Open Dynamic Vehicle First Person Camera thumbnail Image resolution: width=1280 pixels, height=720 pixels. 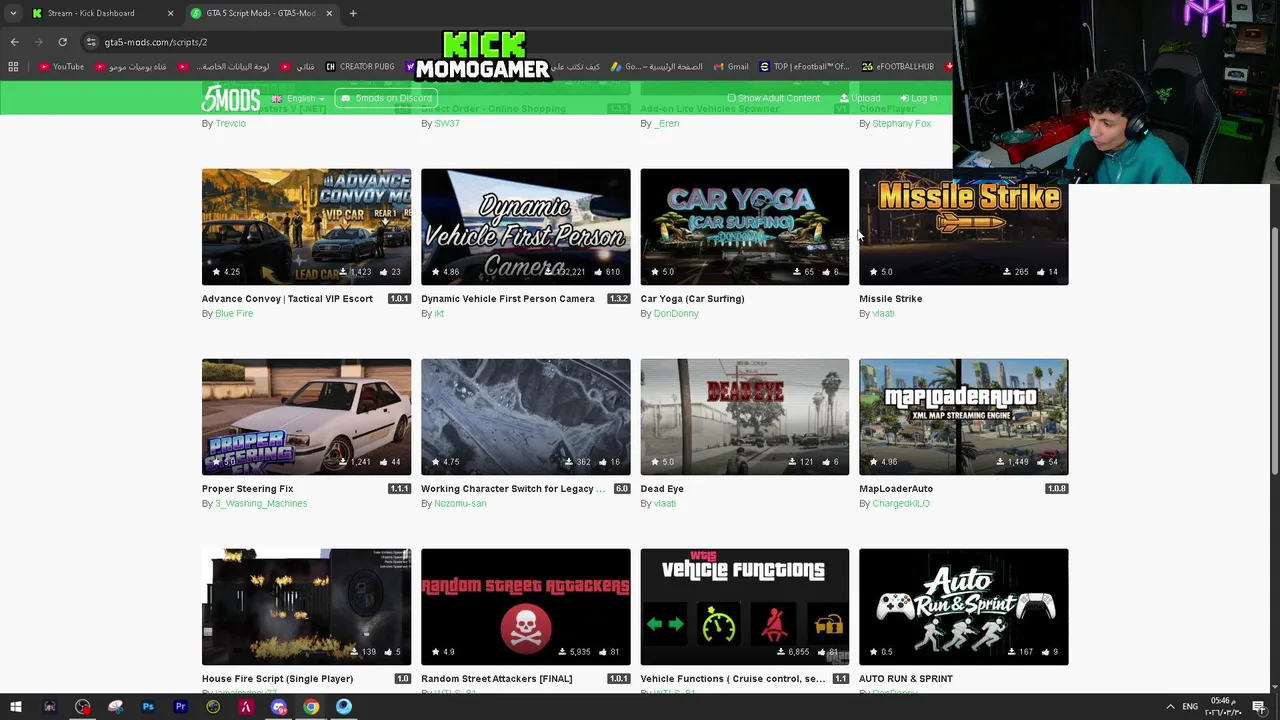point(525,227)
